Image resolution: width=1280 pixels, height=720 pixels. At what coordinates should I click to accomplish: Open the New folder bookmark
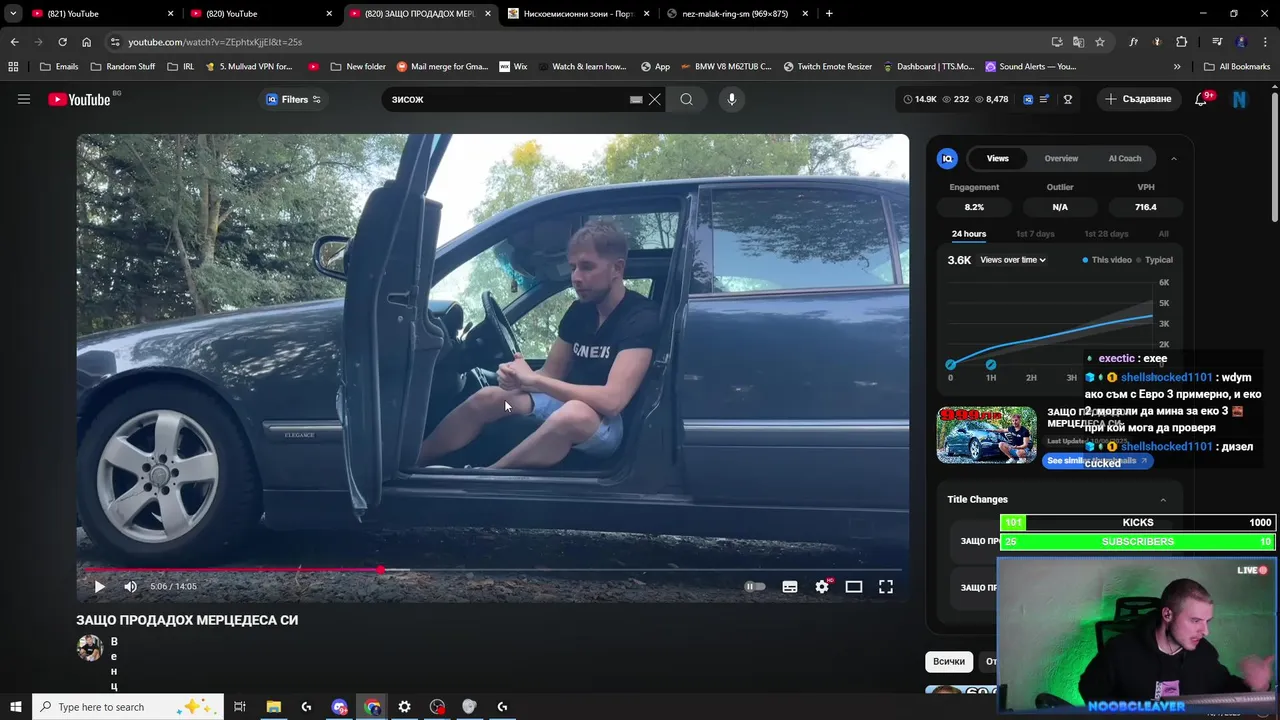357,67
